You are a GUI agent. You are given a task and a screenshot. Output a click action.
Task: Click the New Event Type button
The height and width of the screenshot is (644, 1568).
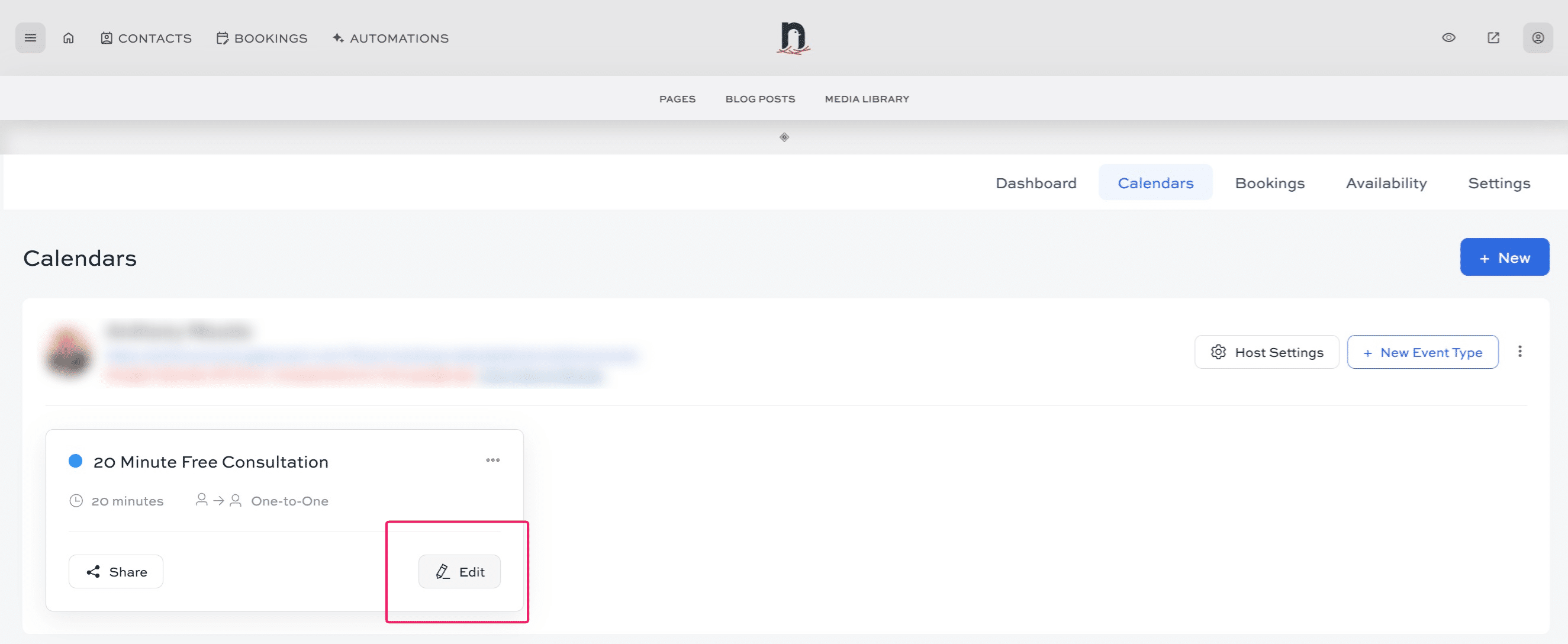pyautogui.click(x=1422, y=352)
